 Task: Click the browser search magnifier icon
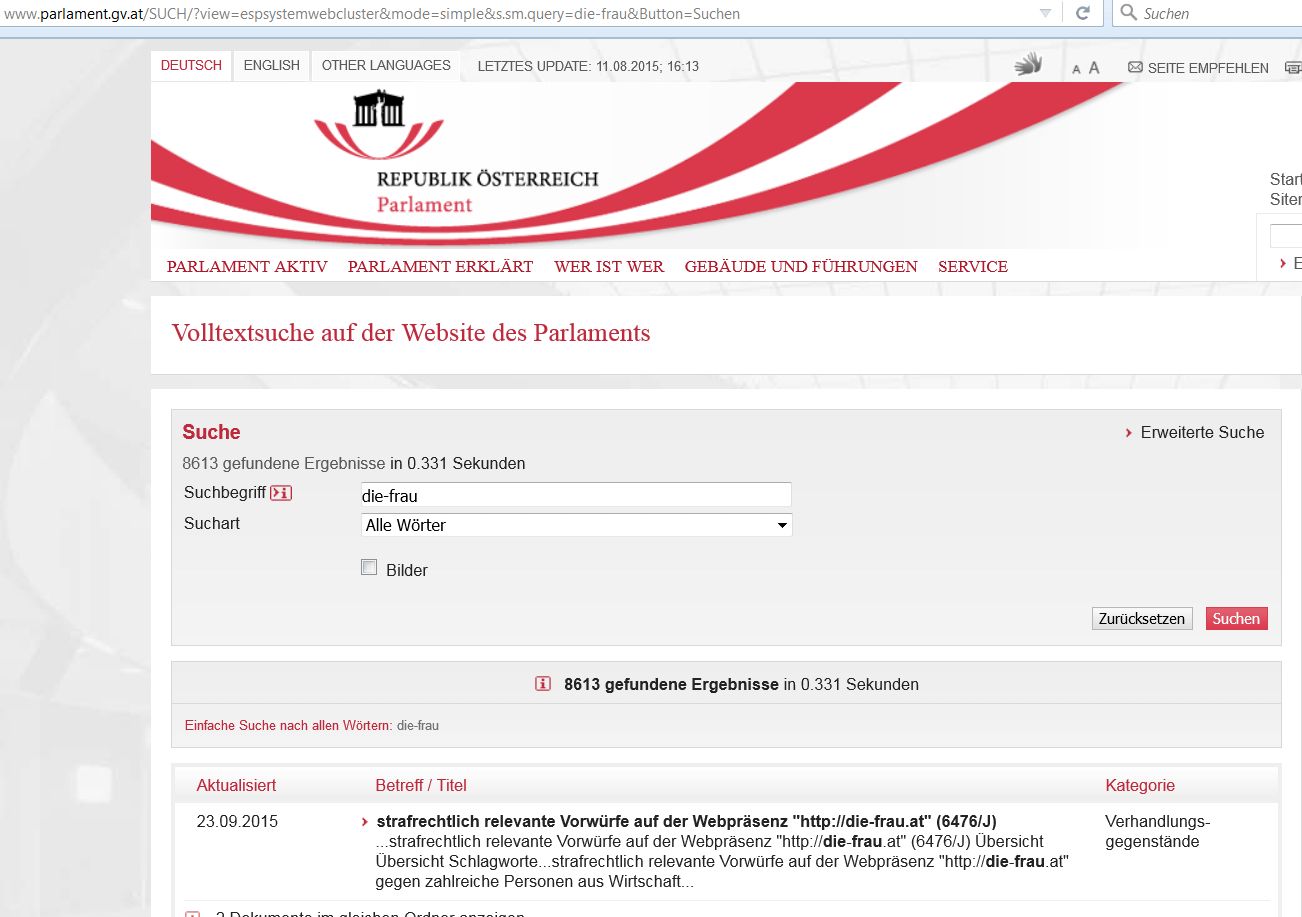[1128, 13]
